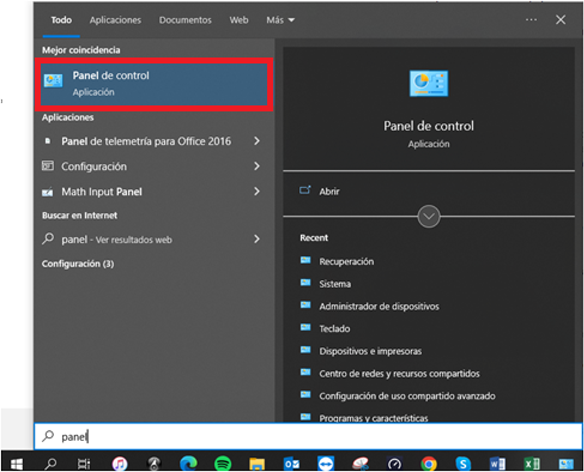Viewport: 584px width, 472px height.
Task: Open Centro de redes y recursos compartidos
Action: [x=399, y=373]
